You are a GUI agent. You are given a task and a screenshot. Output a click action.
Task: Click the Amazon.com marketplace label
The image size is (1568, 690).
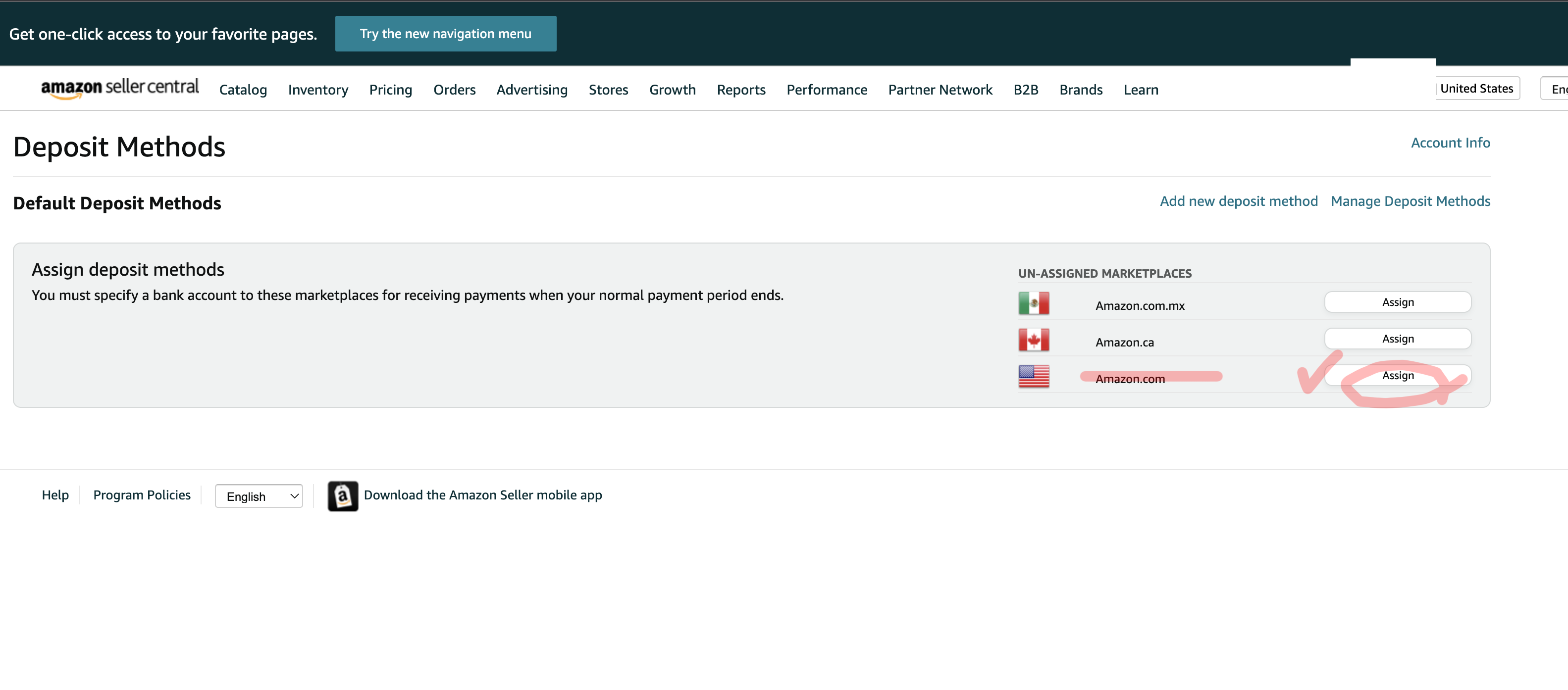pos(1130,379)
